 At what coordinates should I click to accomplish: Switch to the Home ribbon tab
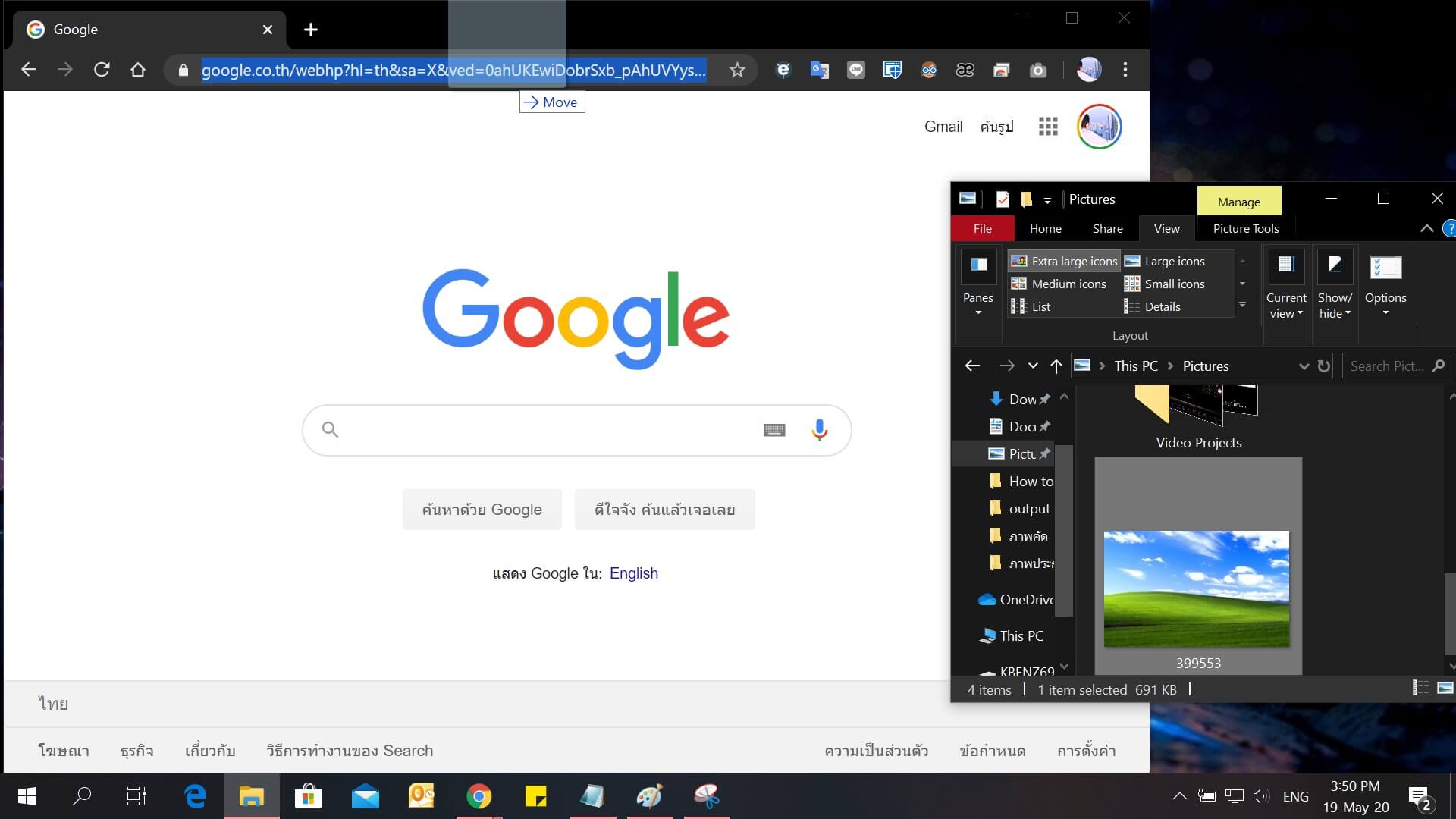(x=1045, y=229)
